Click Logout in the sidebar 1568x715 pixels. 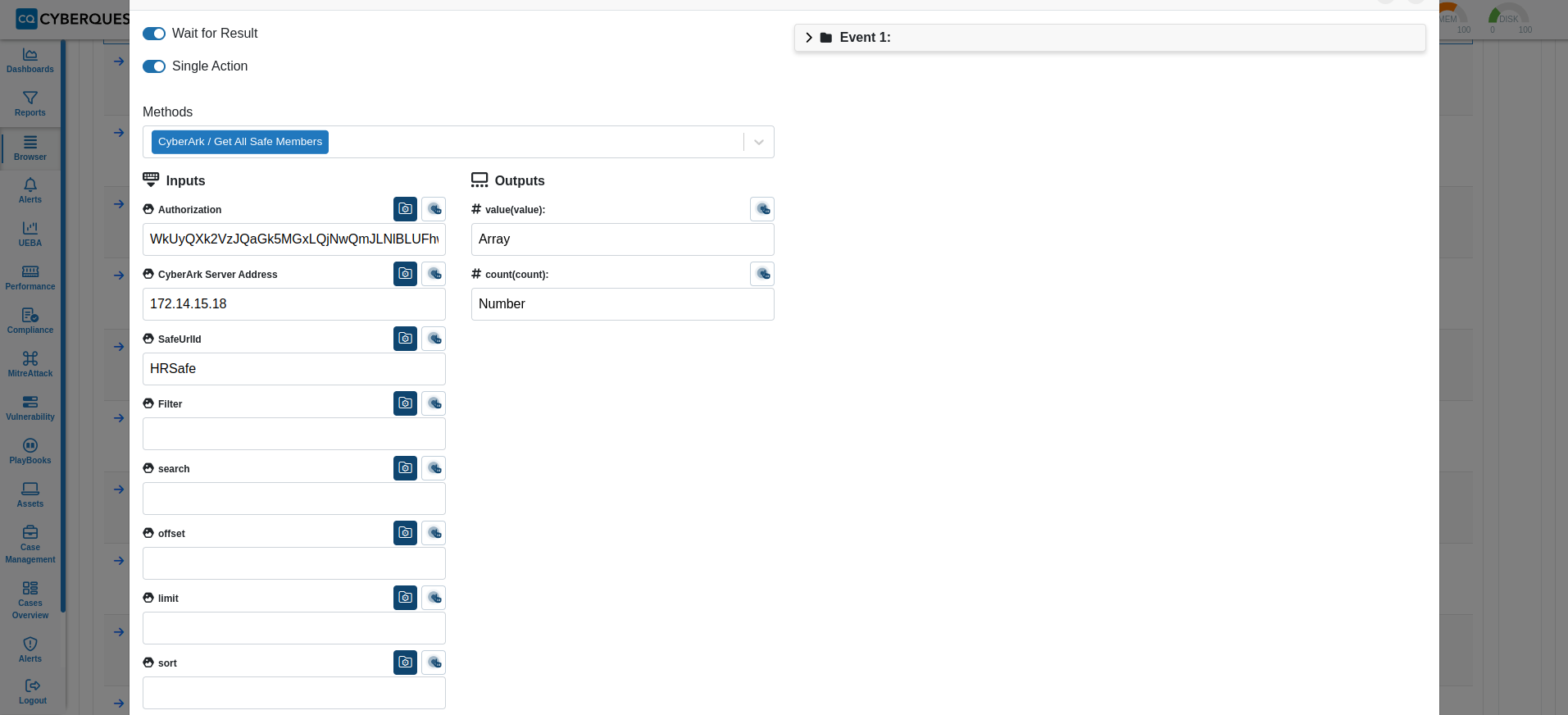click(33, 692)
